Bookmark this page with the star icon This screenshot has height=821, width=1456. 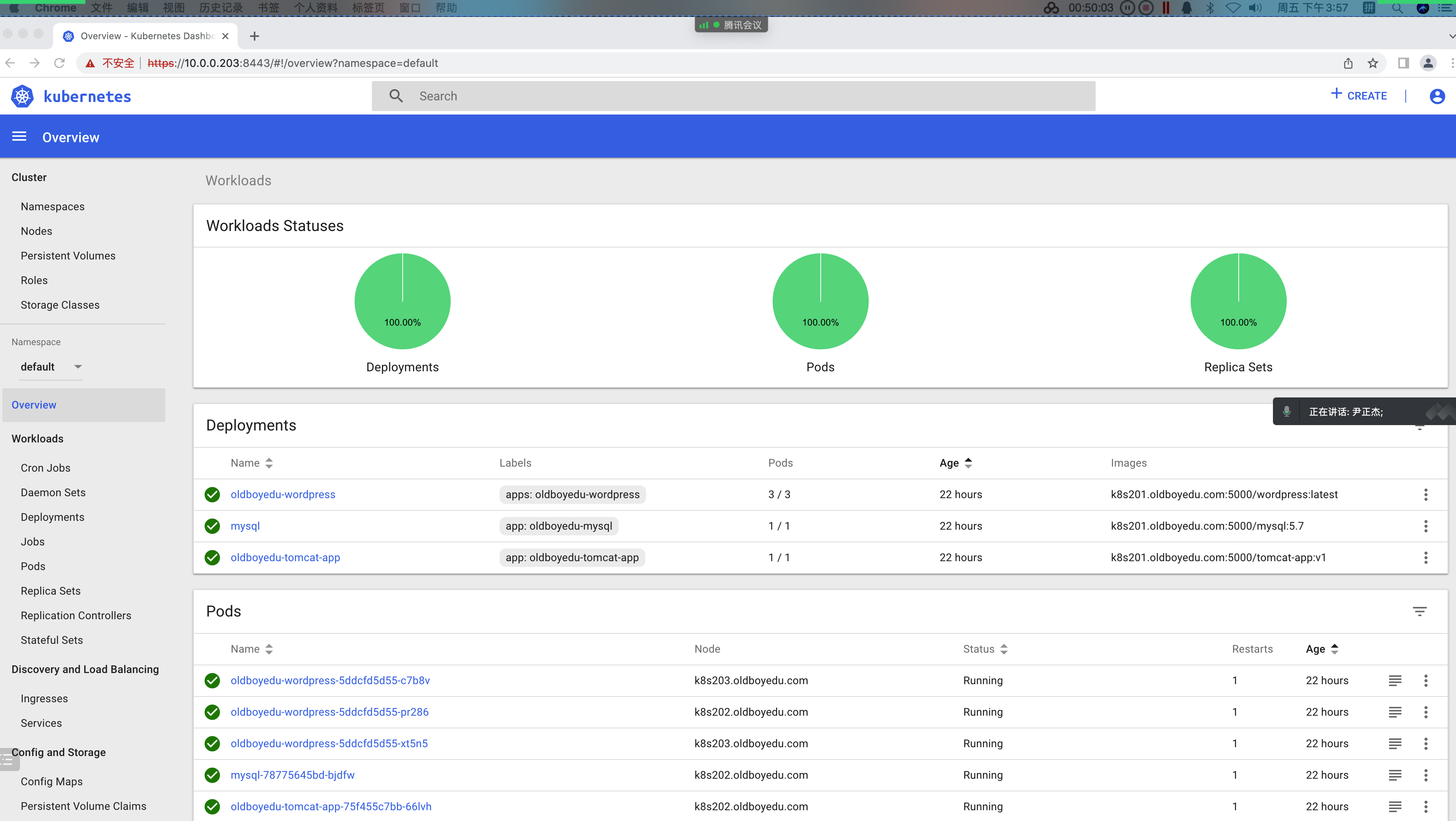tap(1373, 63)
